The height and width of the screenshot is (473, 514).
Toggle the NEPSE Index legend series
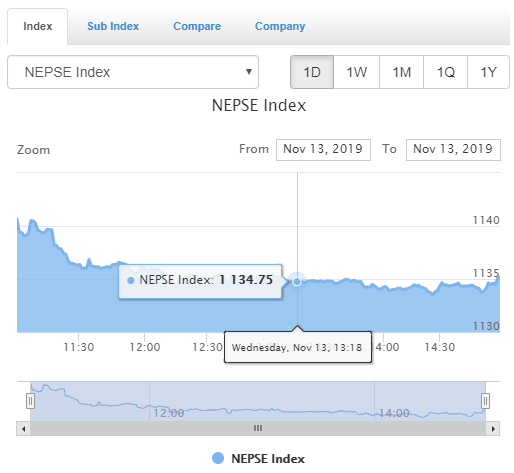(x=259, y=459)
